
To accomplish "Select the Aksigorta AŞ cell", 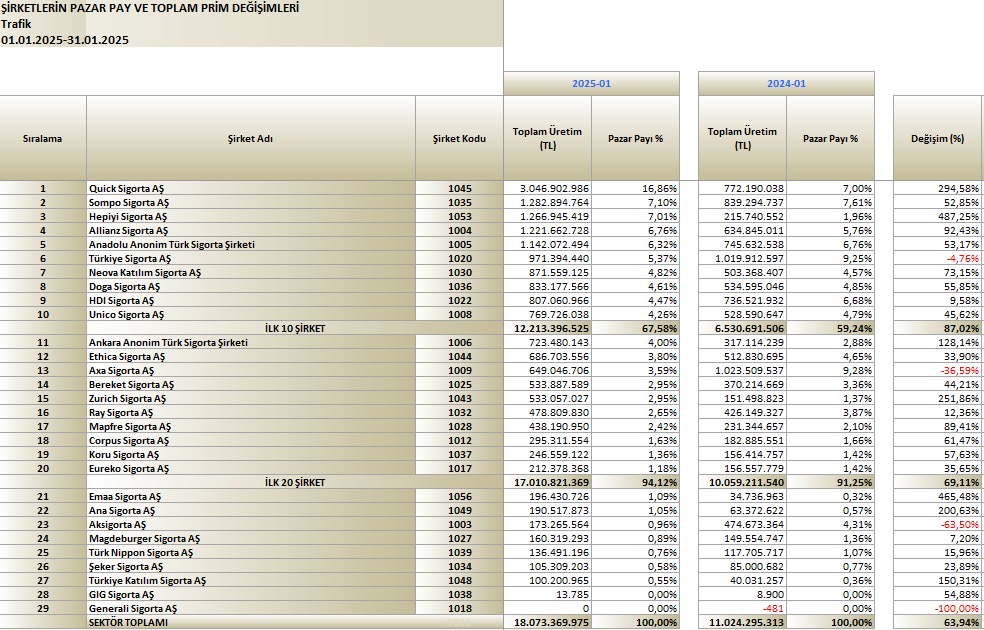I will click(251, 525).
